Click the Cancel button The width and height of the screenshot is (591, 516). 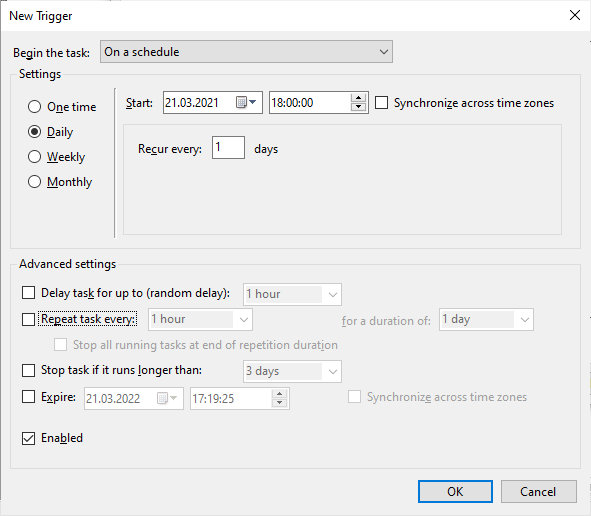tap(539, 492)
